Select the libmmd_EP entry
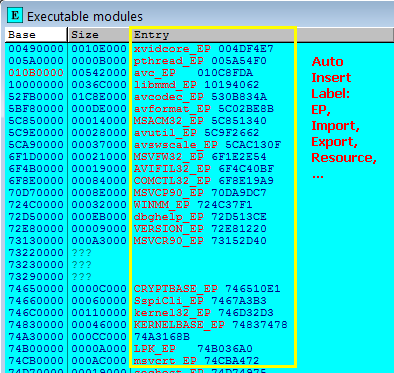Image resolution: width=394 pixels, height=373 pixels. (x=196, y=85)
